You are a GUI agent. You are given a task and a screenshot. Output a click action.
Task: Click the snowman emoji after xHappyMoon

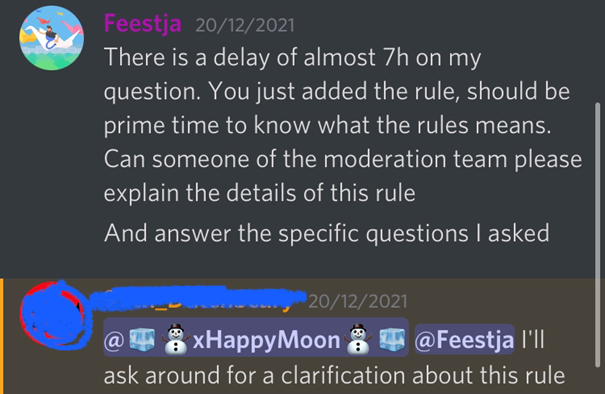tap(359, 339)
